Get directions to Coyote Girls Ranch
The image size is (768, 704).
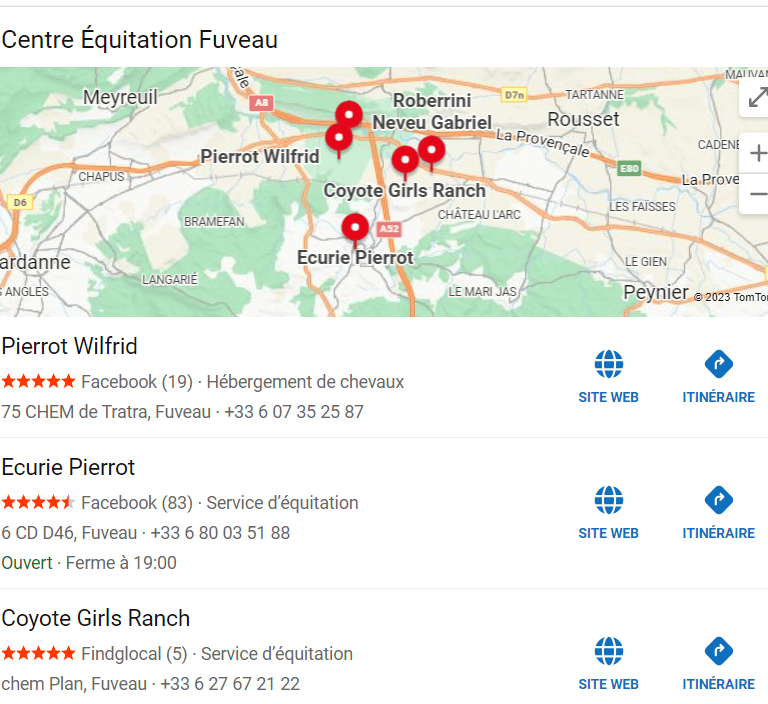tap(718, 651)
